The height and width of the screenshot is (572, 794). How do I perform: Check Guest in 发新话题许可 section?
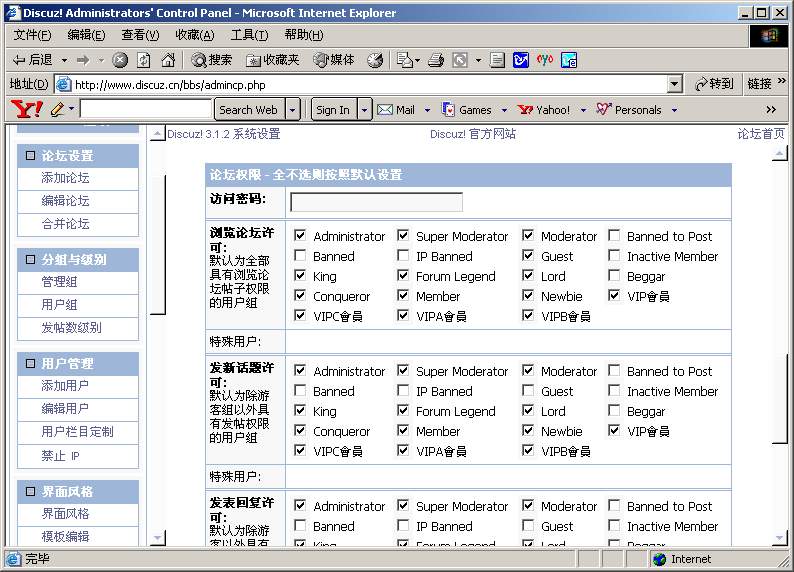tap(528, 390)
